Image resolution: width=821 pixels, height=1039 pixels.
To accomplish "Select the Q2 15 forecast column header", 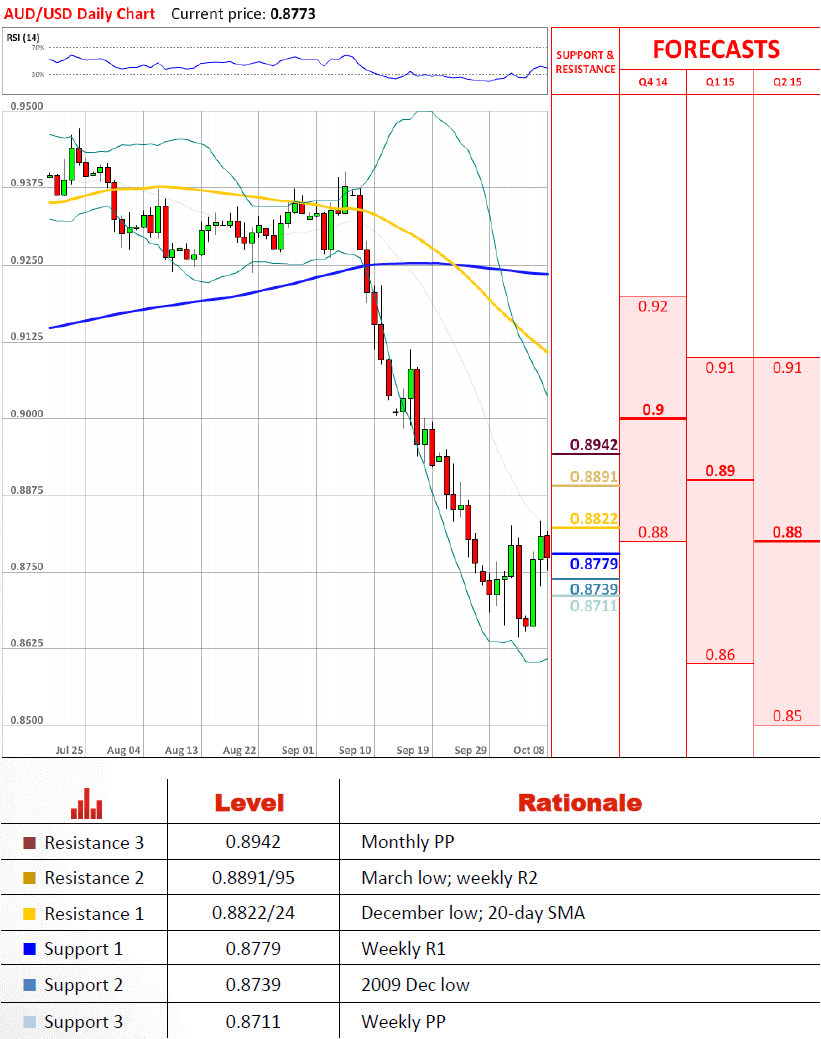I will point(787,82).
